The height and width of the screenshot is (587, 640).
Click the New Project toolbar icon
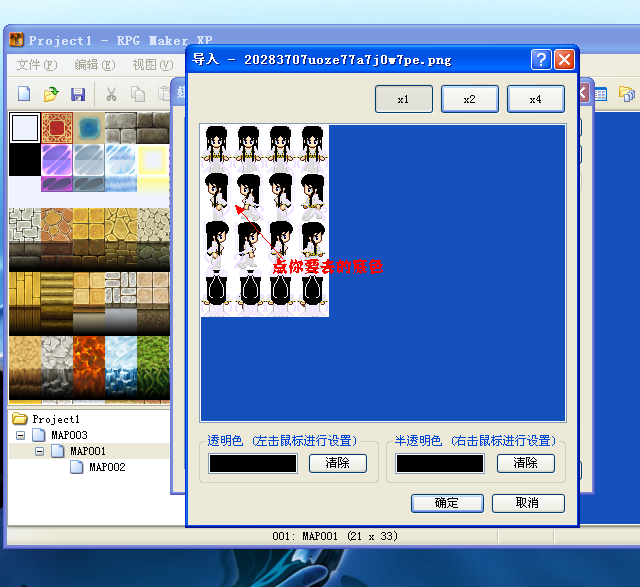click(x=24, y=94)
